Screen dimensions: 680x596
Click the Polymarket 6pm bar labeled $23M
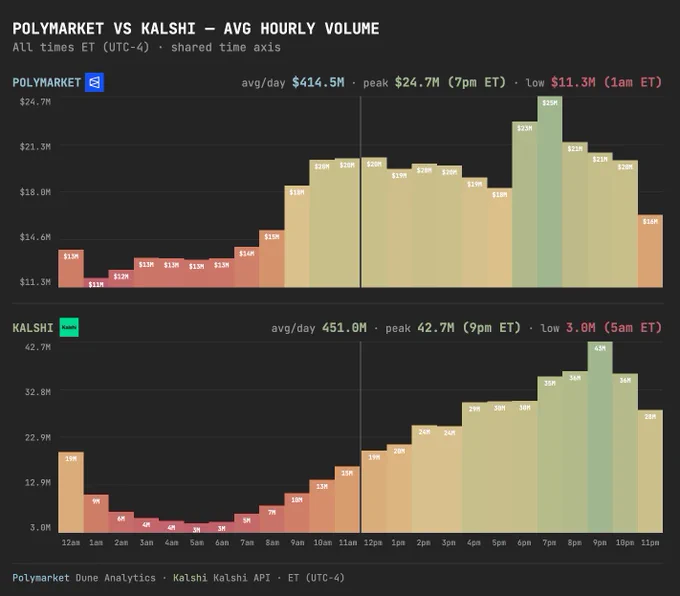coord(525,204)
